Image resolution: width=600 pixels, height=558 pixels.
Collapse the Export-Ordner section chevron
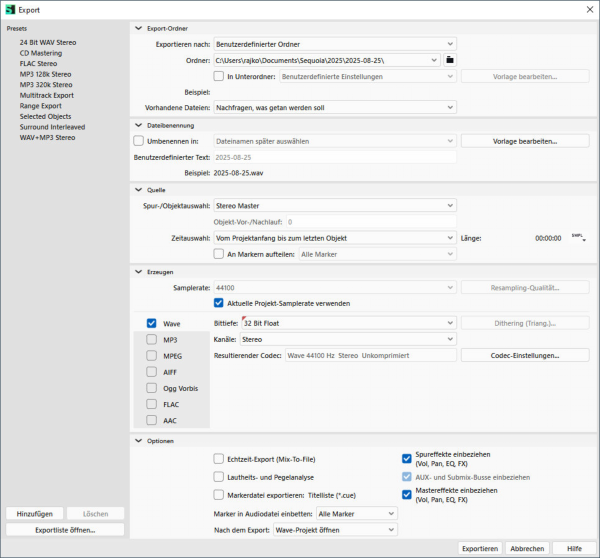138,29
